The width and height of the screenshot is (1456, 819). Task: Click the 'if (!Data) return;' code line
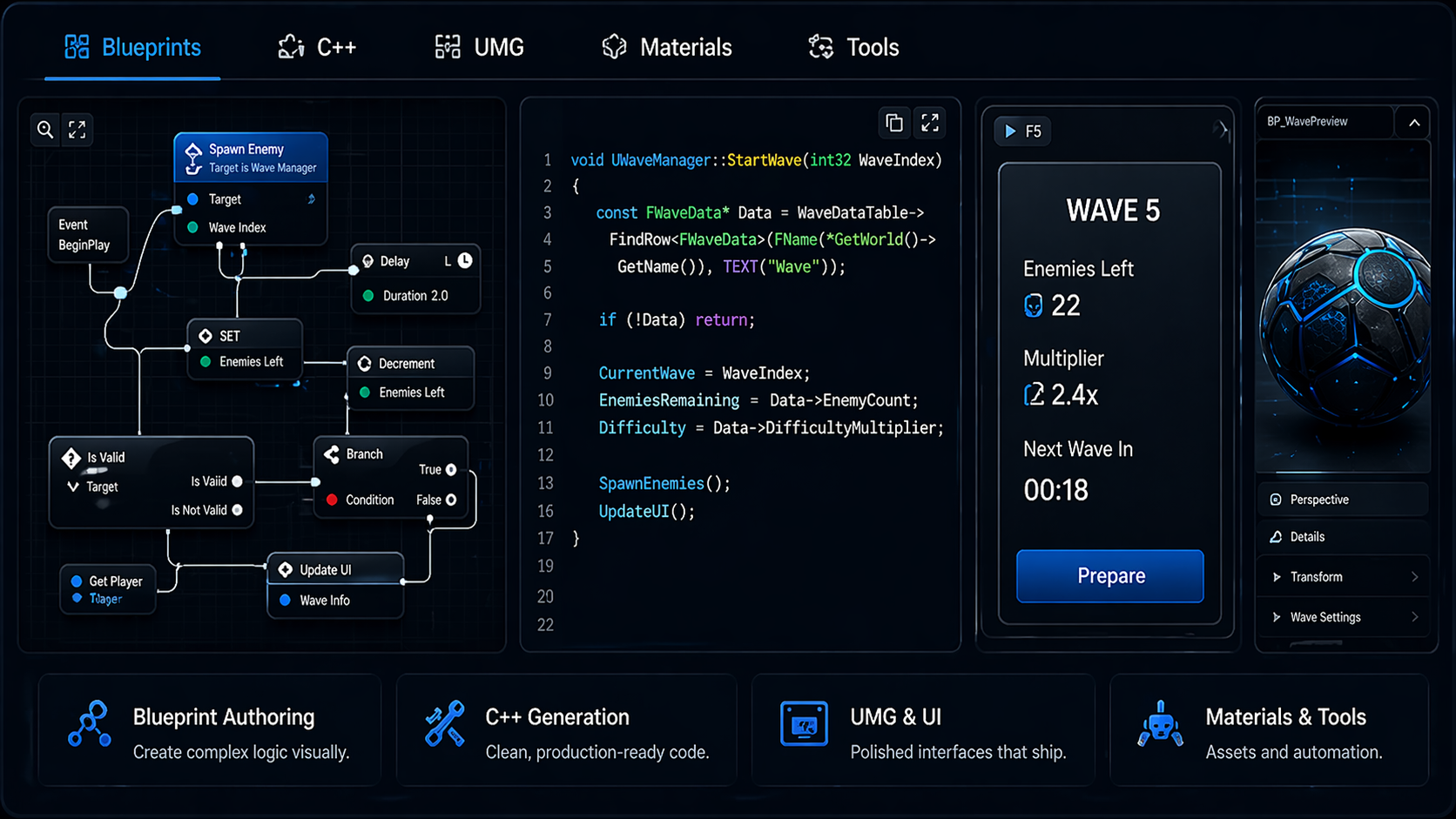tap(677, 320)
